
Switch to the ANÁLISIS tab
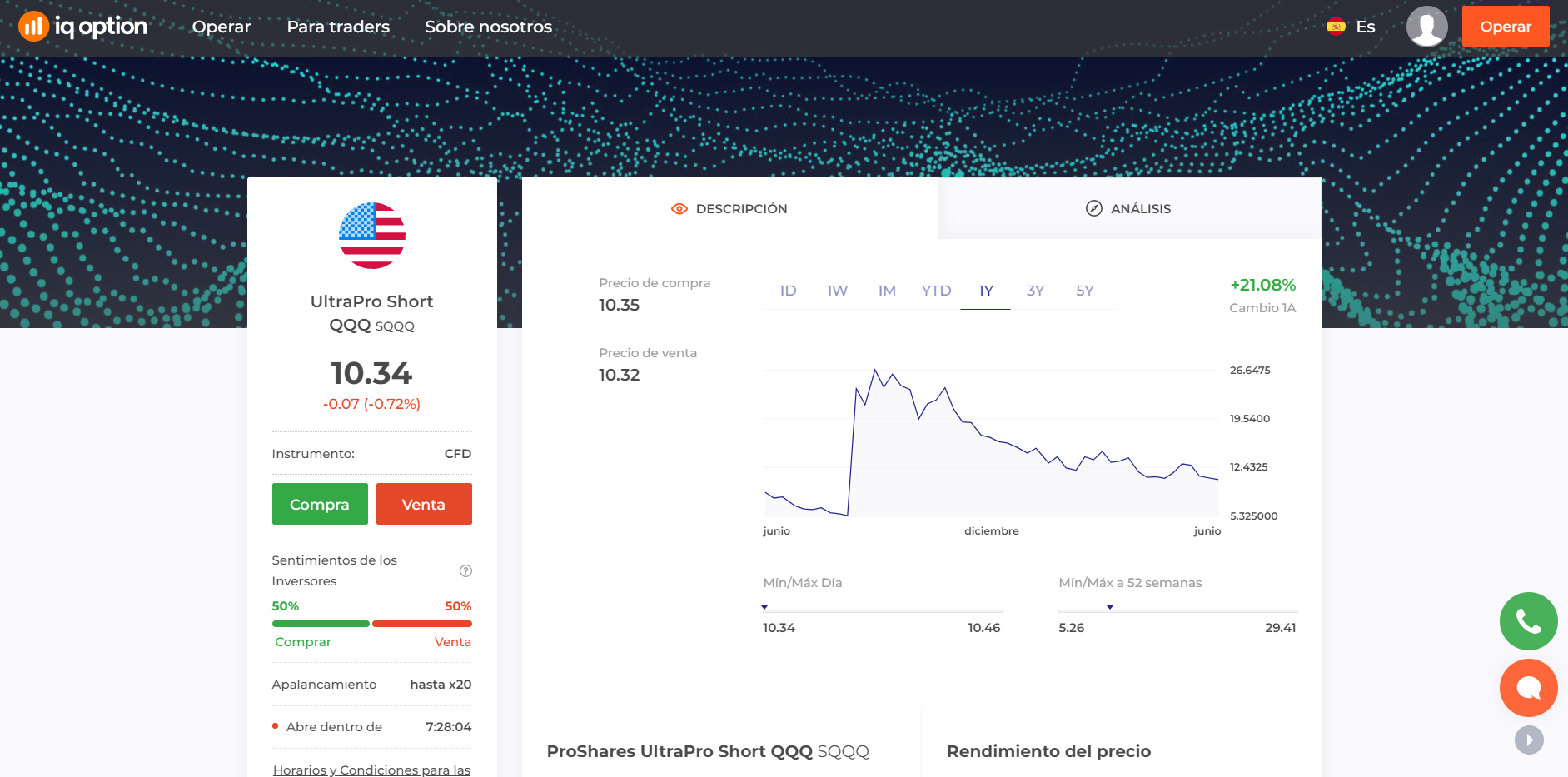coord(1130,208)
